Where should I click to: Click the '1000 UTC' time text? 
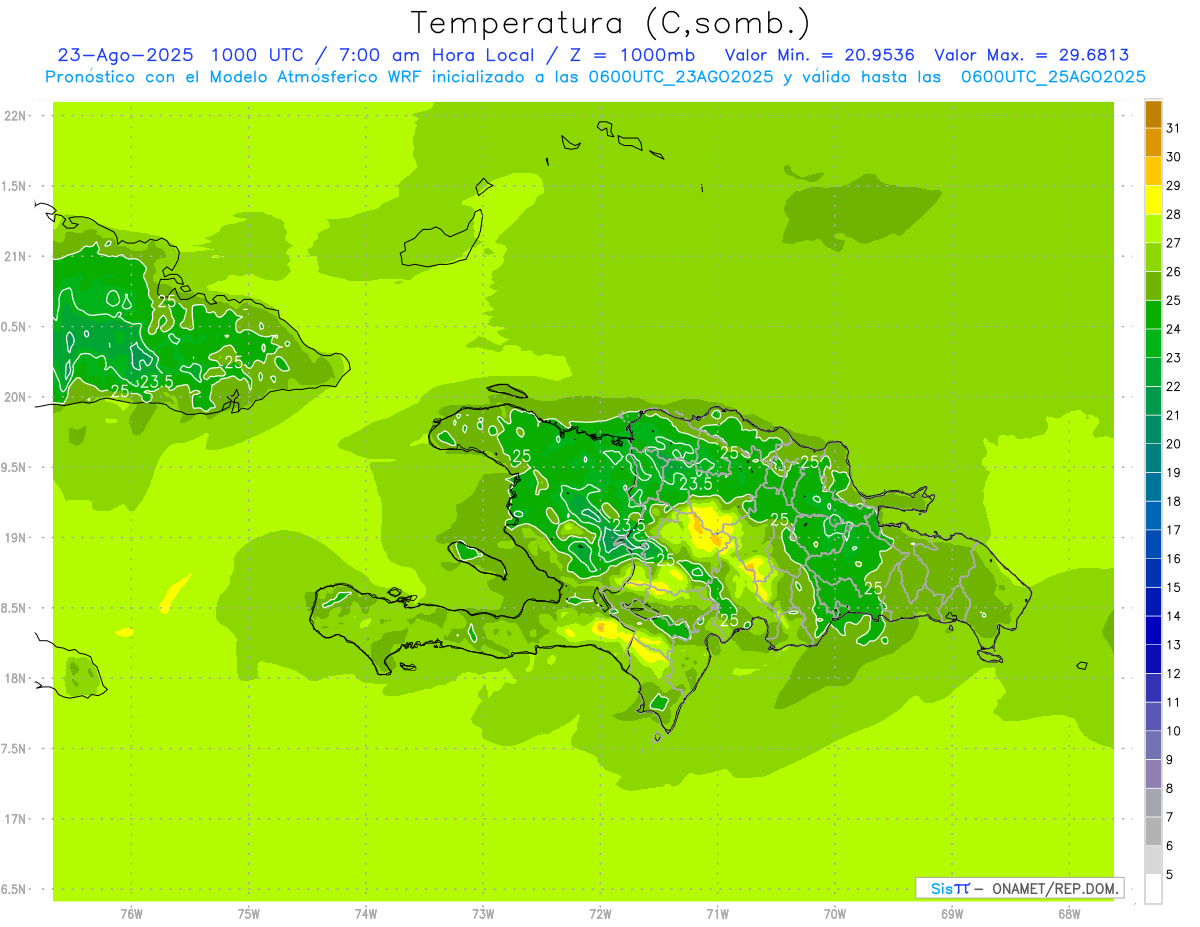[259, 55]
